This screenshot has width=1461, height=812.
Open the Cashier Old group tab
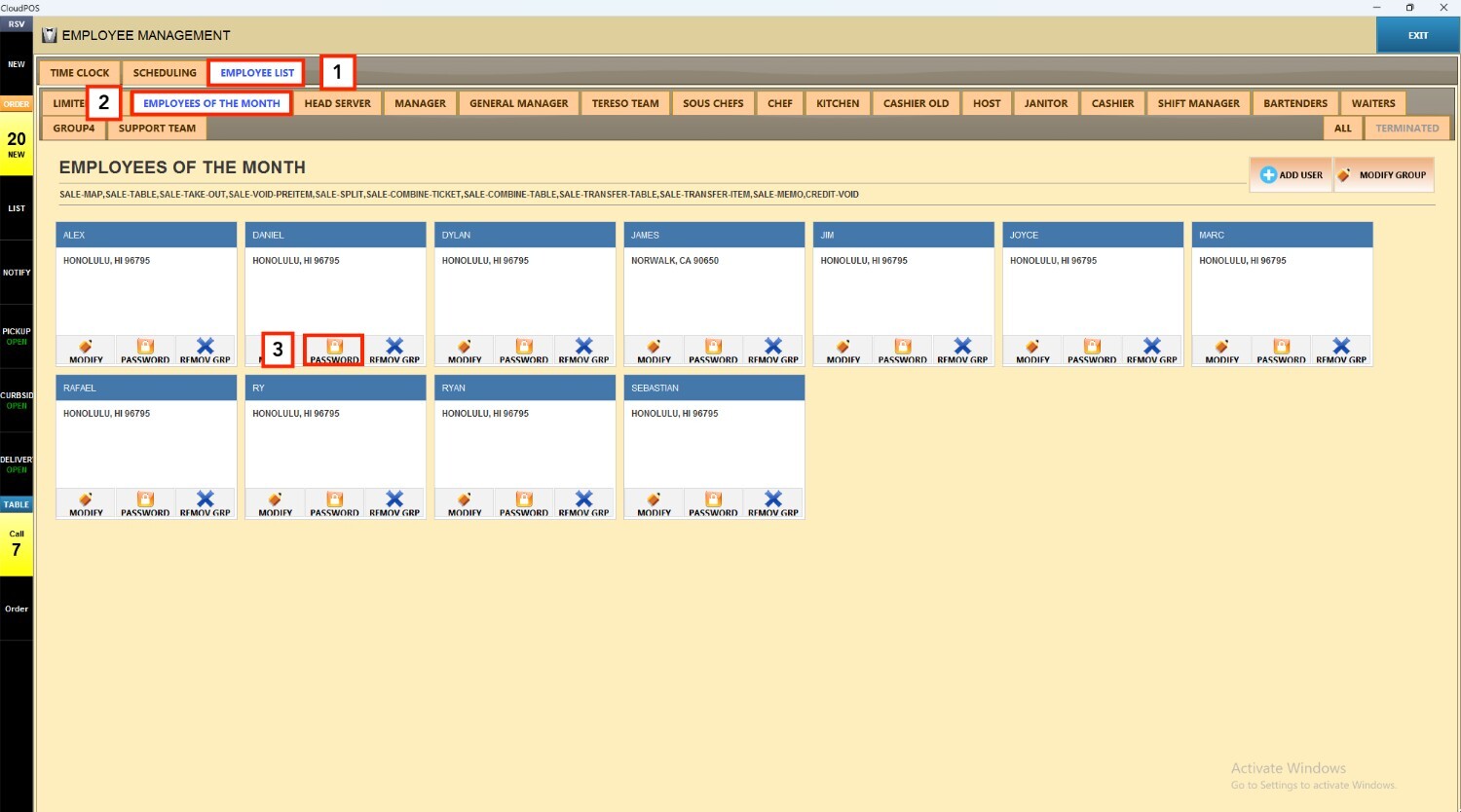tap(916, 103)
